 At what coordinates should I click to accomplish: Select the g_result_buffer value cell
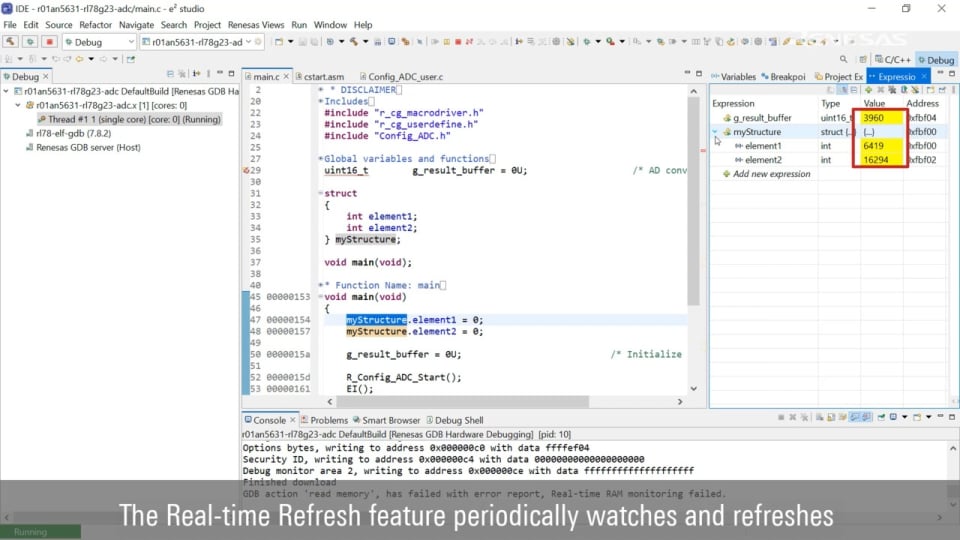tap(874, 118)
